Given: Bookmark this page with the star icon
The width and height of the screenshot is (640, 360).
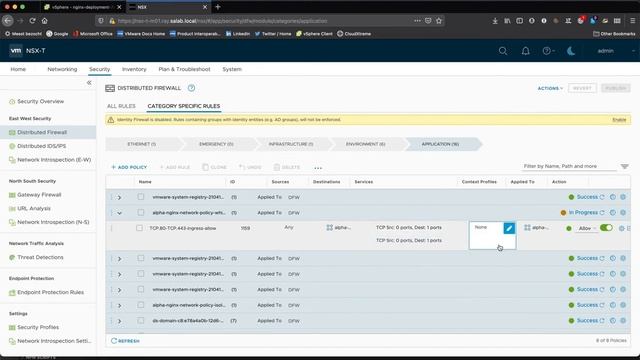Looking at the screenshot, I should (x=439, y=20).
